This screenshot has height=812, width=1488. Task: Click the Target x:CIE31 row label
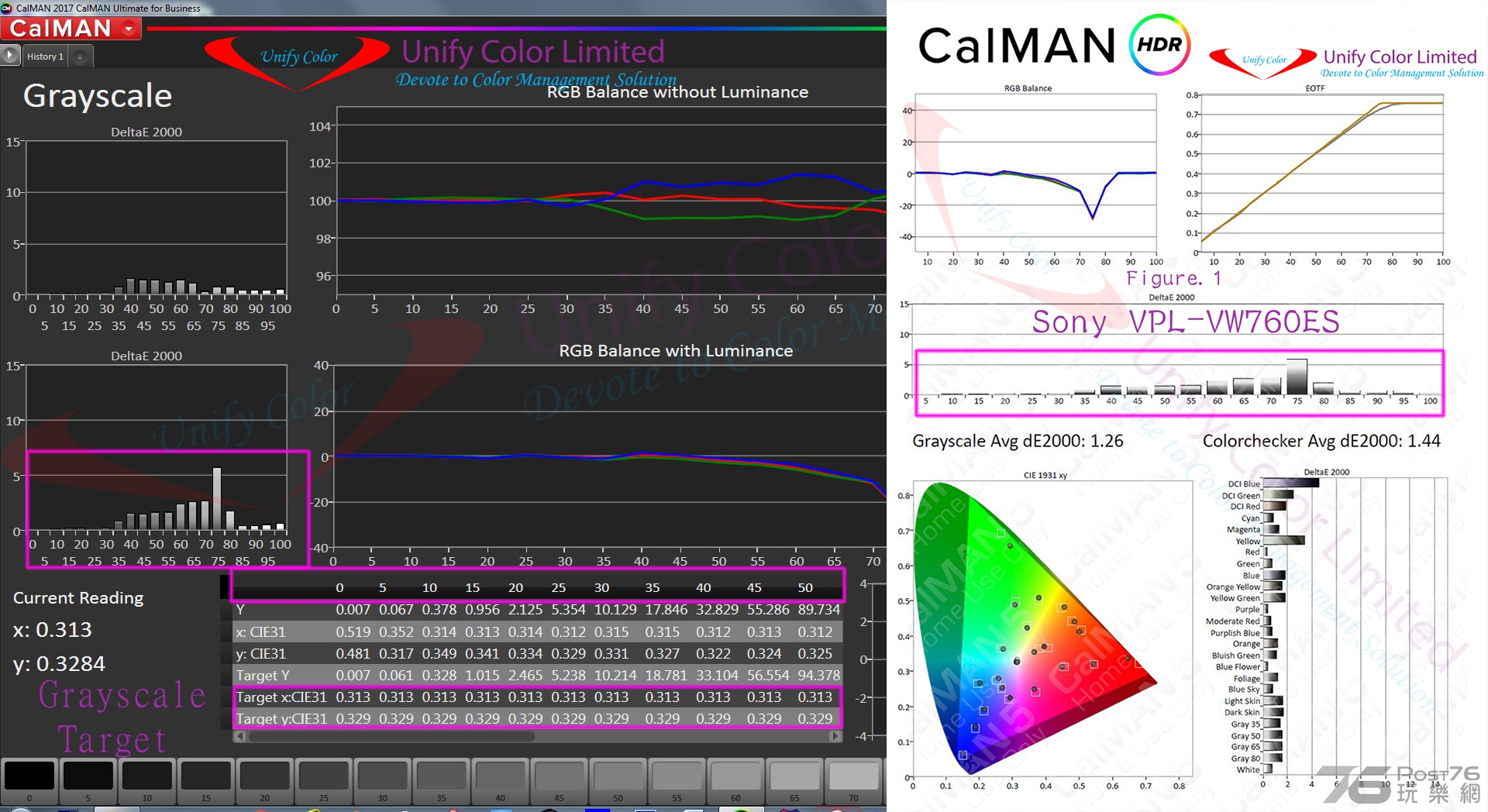(281, 697)
